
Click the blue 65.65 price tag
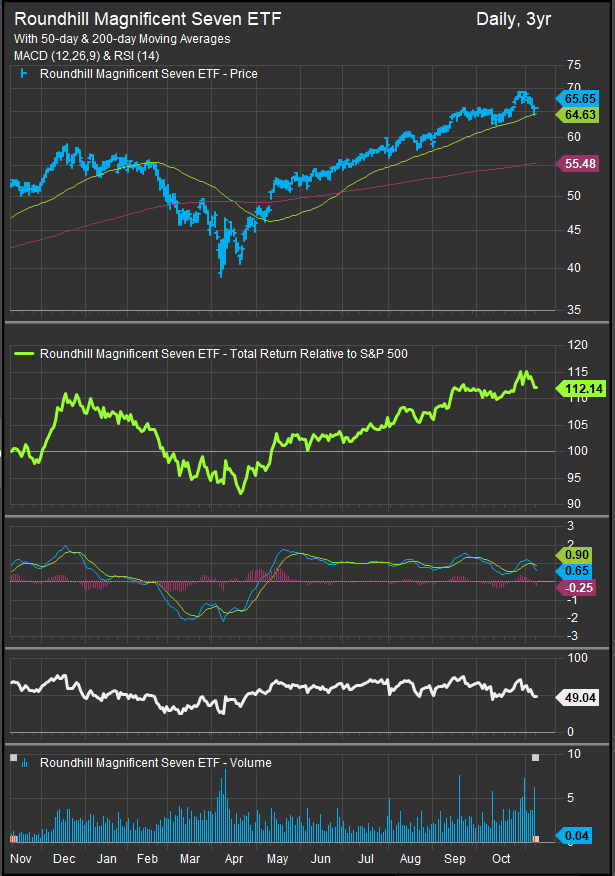(580, 99)
